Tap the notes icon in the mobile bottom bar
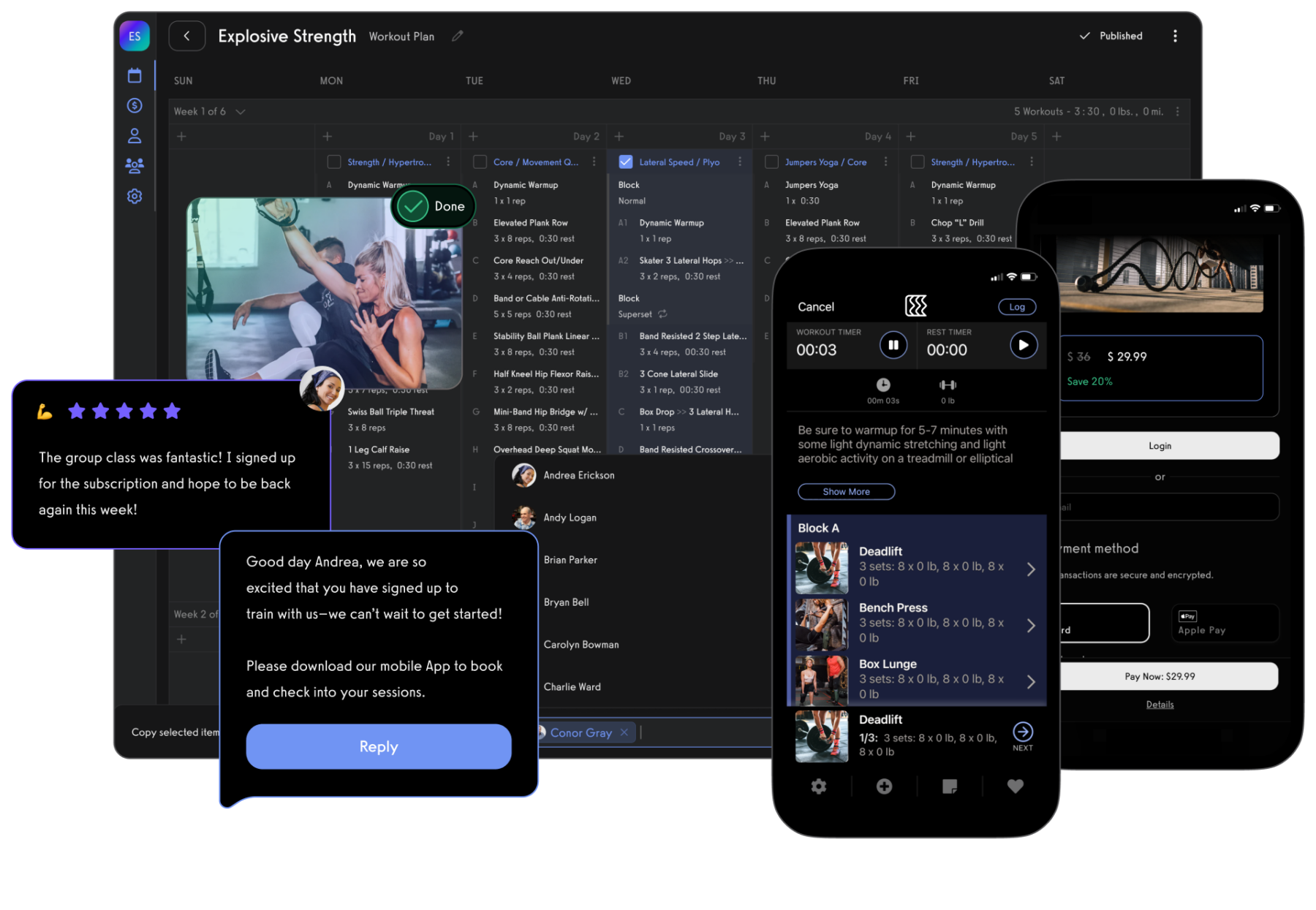Screen dimensions: 1316x910 click(x=950, y=786)
